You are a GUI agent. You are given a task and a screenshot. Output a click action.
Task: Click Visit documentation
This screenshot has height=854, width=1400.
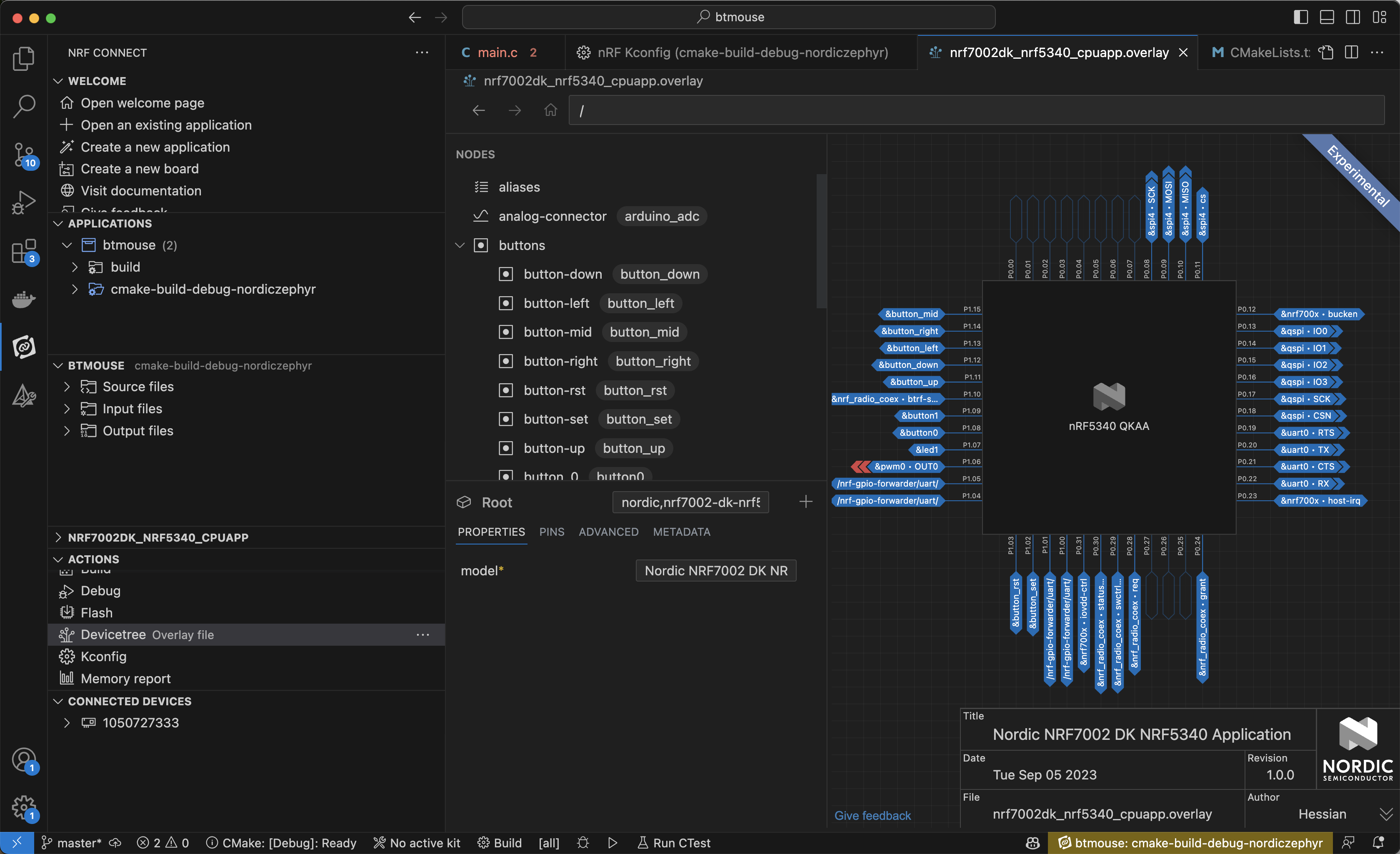141,191
